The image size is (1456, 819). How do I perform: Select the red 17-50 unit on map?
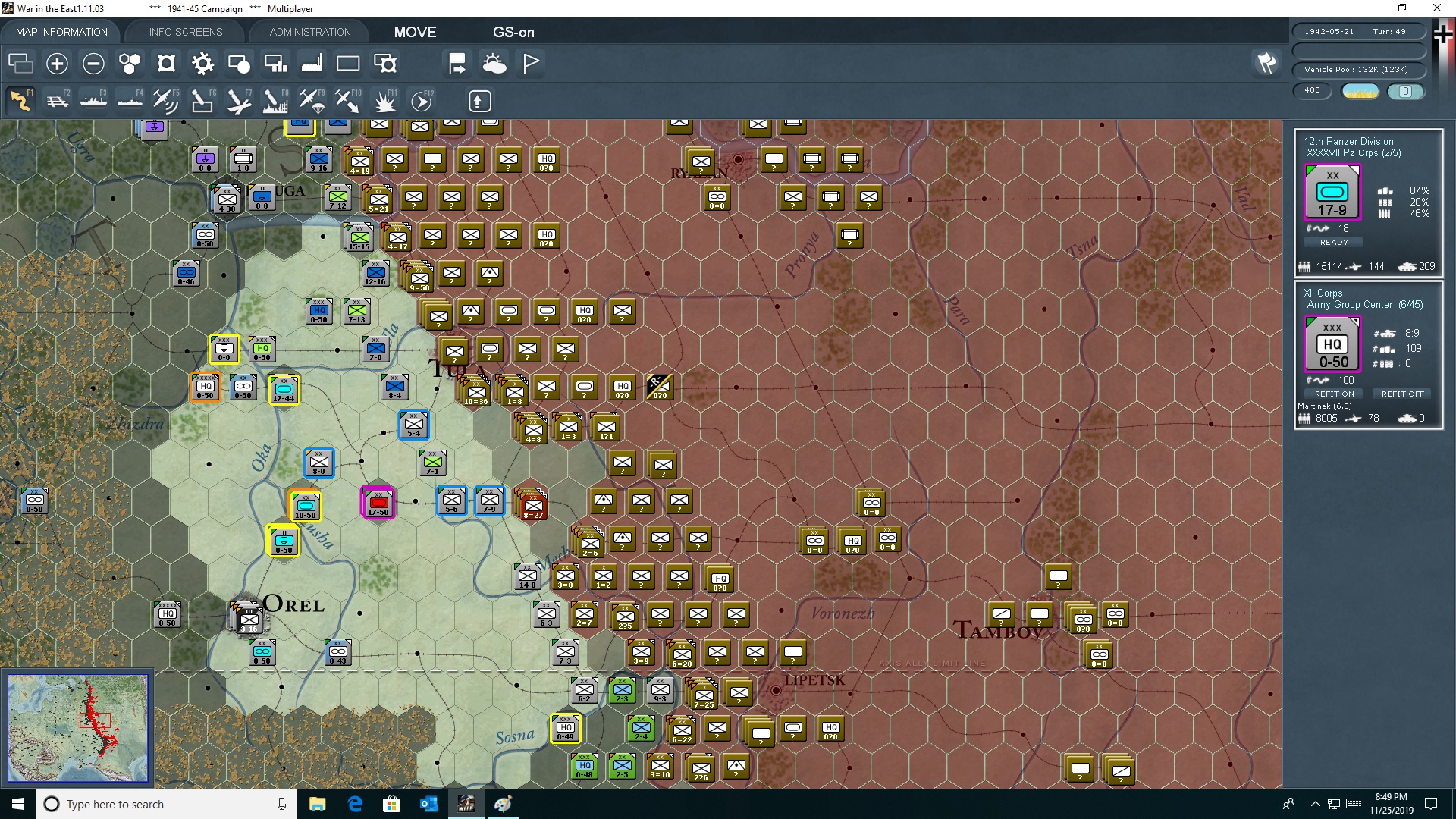click(378, 503)
